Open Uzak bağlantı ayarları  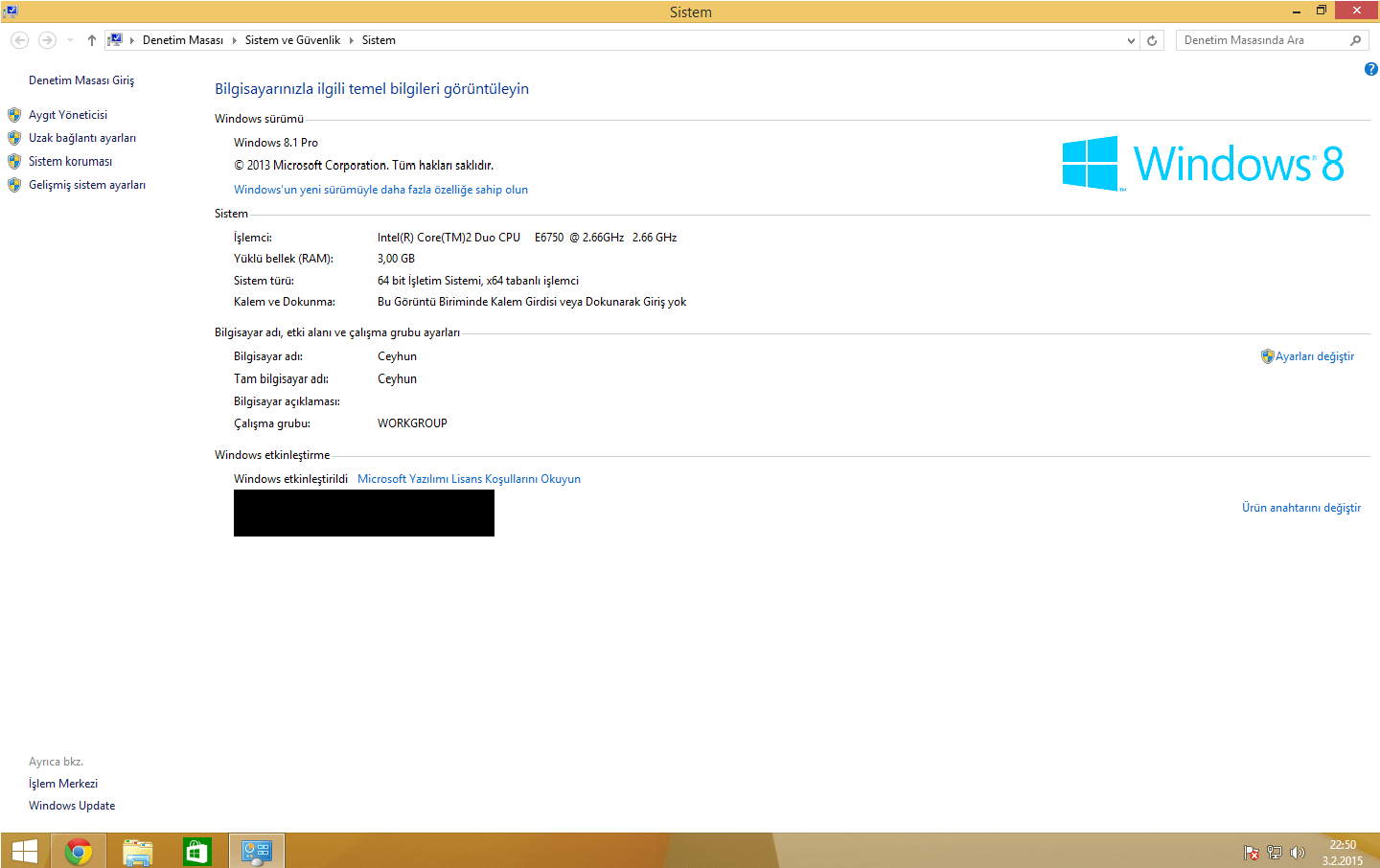(x=82, y=138)
